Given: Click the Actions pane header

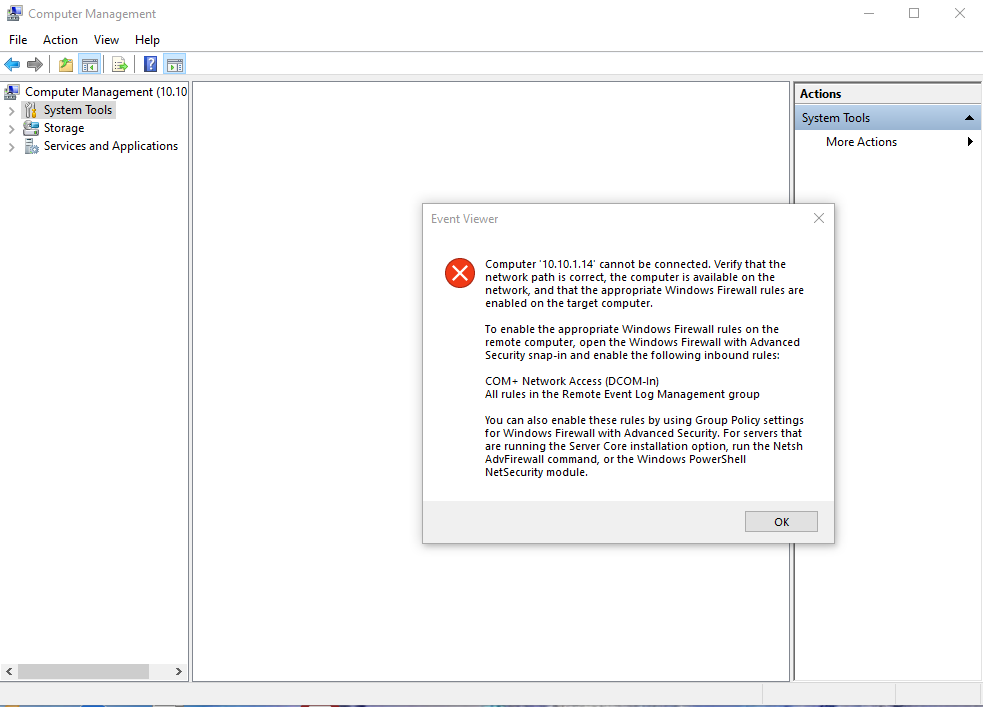Looking at the screenshot, I should pyautogui.click(x=888, y=93).
